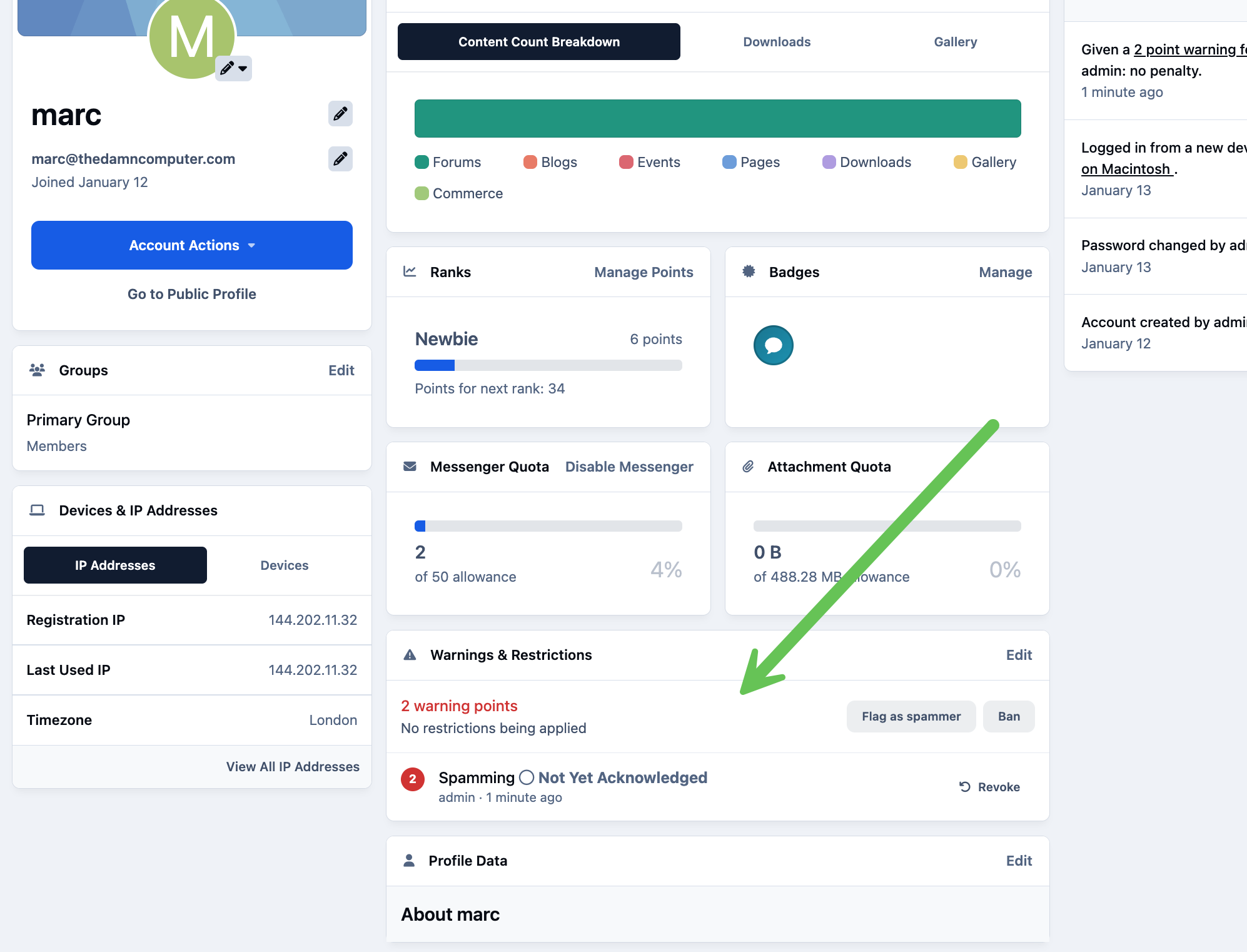Switch to the Downloads tab
The height and width of the screenshot is (952, 1247).
pyautogui.click(x=777, y=42)
